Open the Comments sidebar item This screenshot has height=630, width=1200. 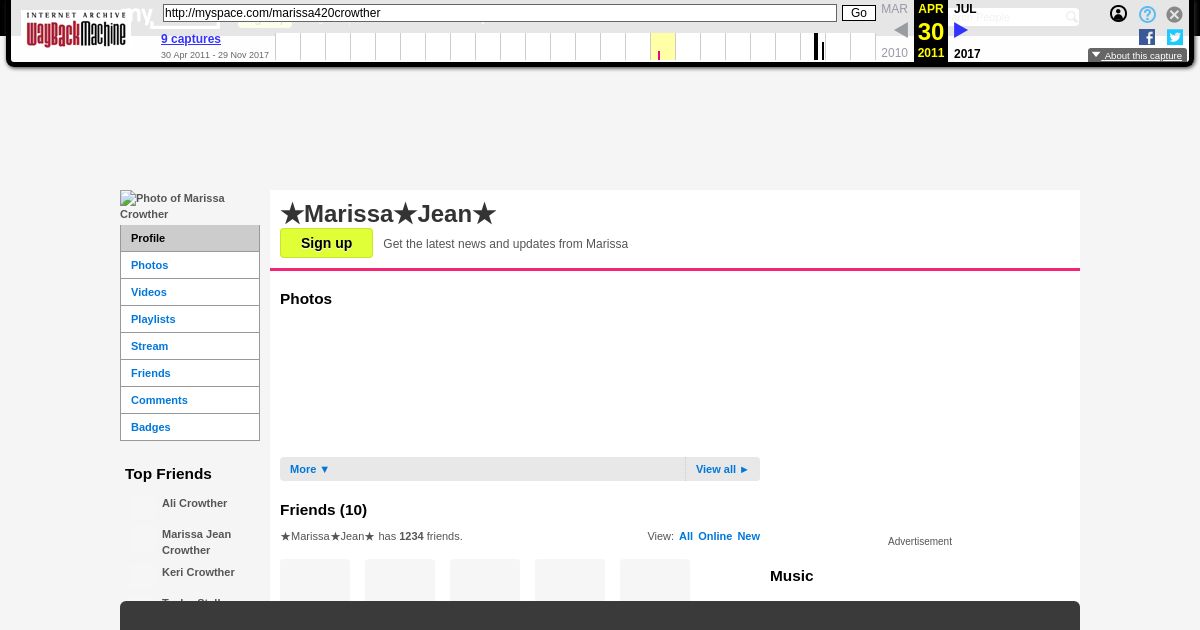tap(190, 400)
